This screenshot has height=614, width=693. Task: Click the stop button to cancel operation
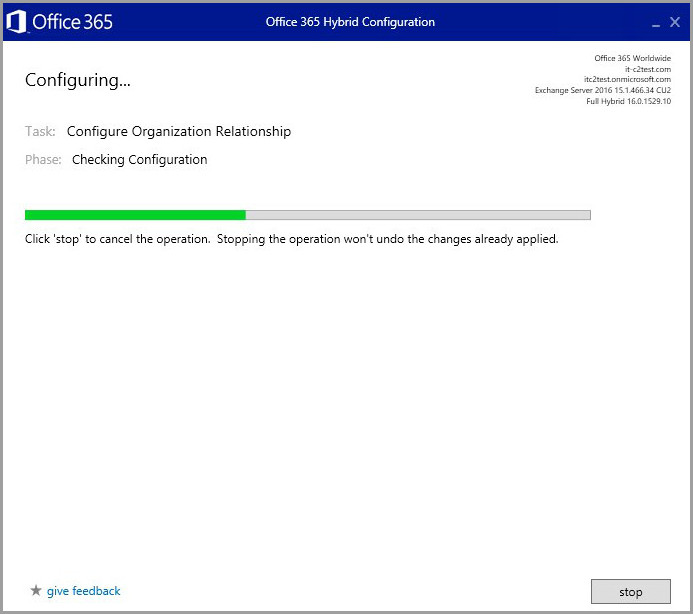coord(630,591)
